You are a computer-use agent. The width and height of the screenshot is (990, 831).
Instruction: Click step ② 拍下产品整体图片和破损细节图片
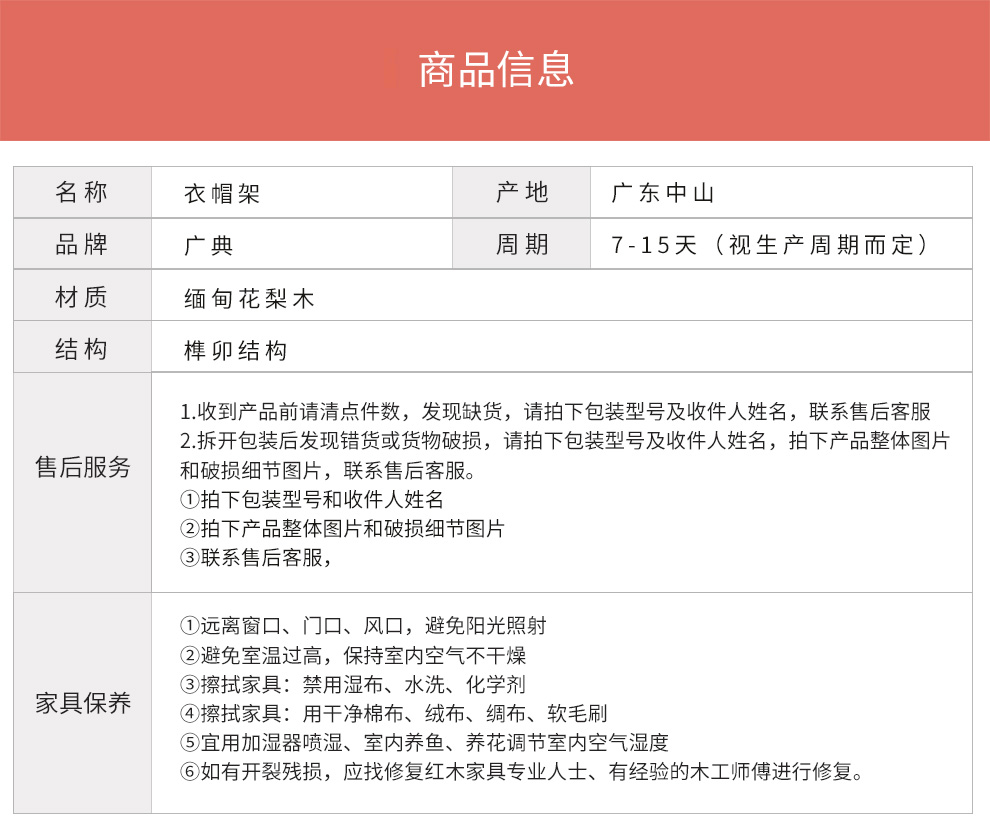tap(342, 528)
